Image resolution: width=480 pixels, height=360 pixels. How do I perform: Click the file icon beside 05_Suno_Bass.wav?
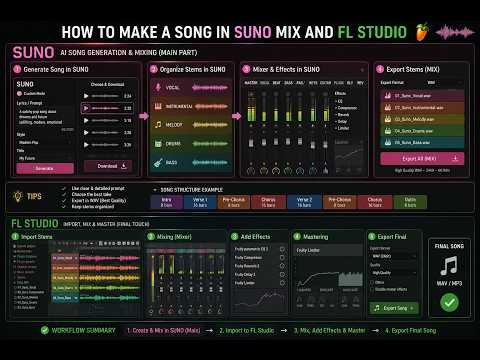388,142
